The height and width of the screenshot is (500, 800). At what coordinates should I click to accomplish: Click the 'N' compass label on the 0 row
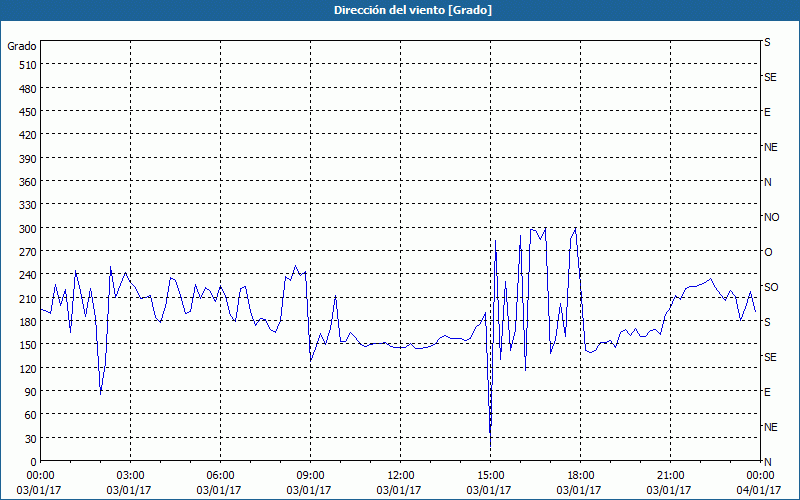(768, 462)
